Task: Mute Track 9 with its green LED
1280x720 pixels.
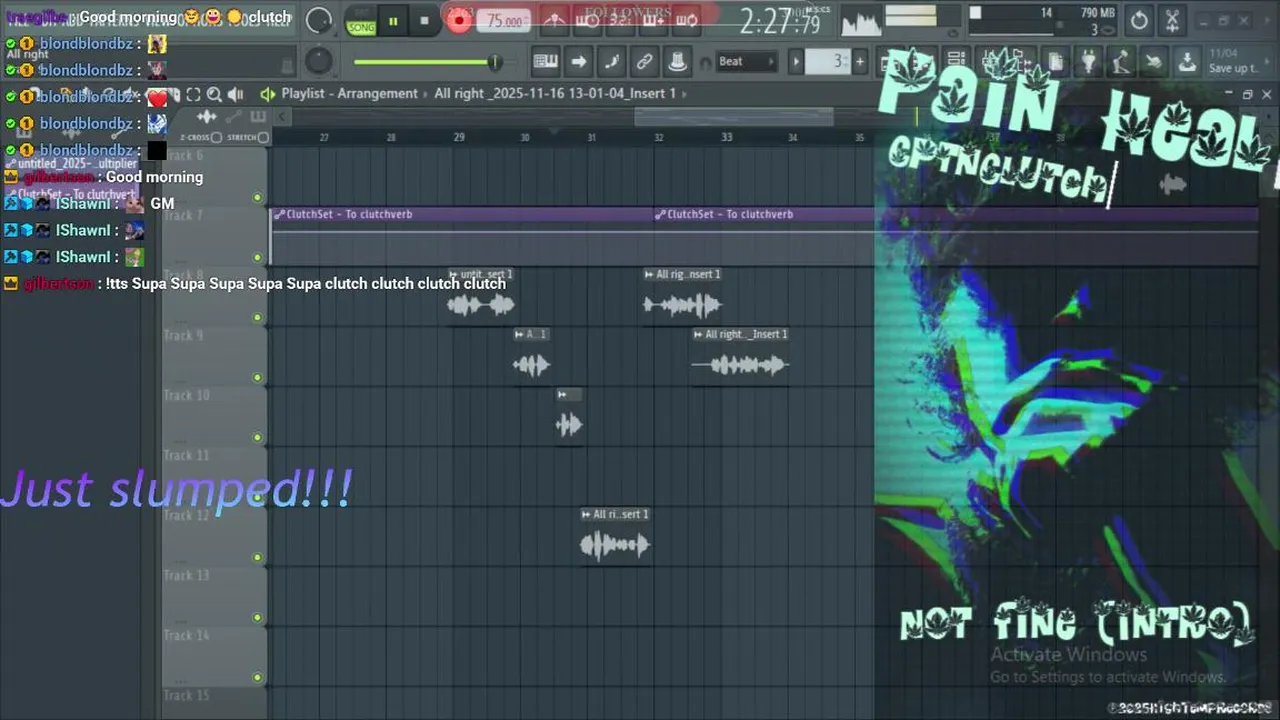Action: (258, 378)
